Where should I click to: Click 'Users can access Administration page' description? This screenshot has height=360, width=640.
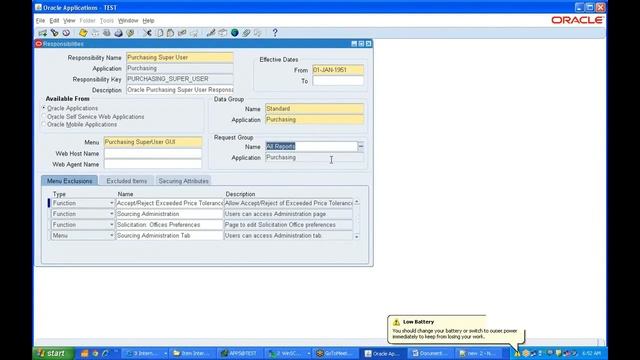point(288,214)
